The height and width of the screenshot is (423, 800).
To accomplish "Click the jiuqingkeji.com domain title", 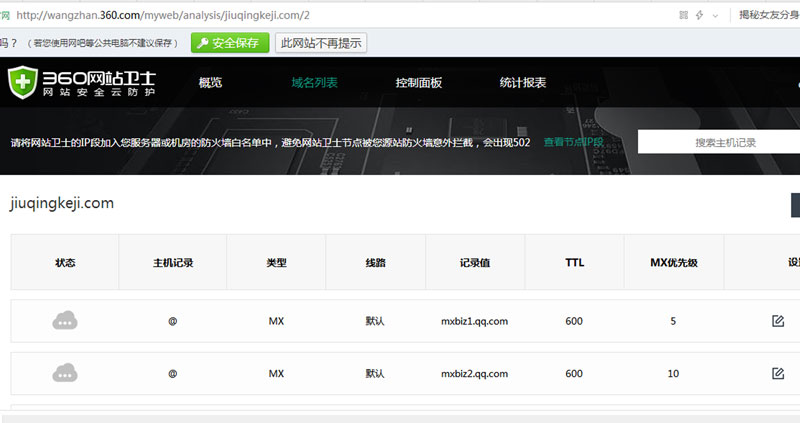I will (62, 203).
